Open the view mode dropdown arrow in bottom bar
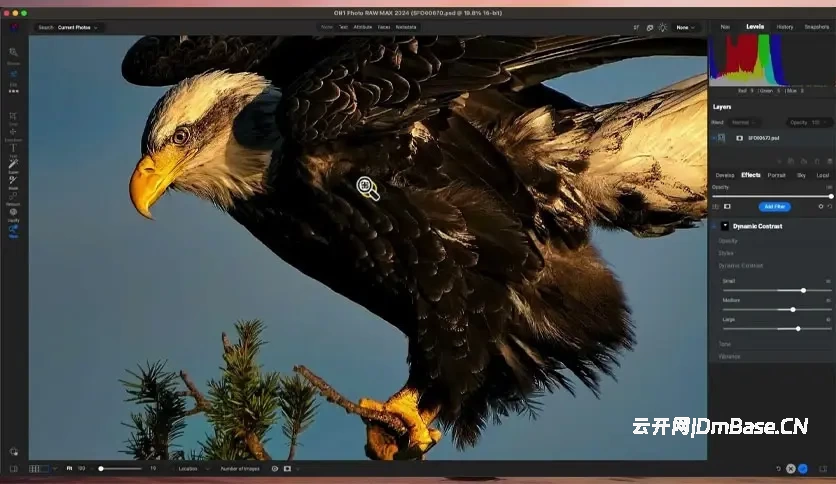 click(x=54, y=469)
